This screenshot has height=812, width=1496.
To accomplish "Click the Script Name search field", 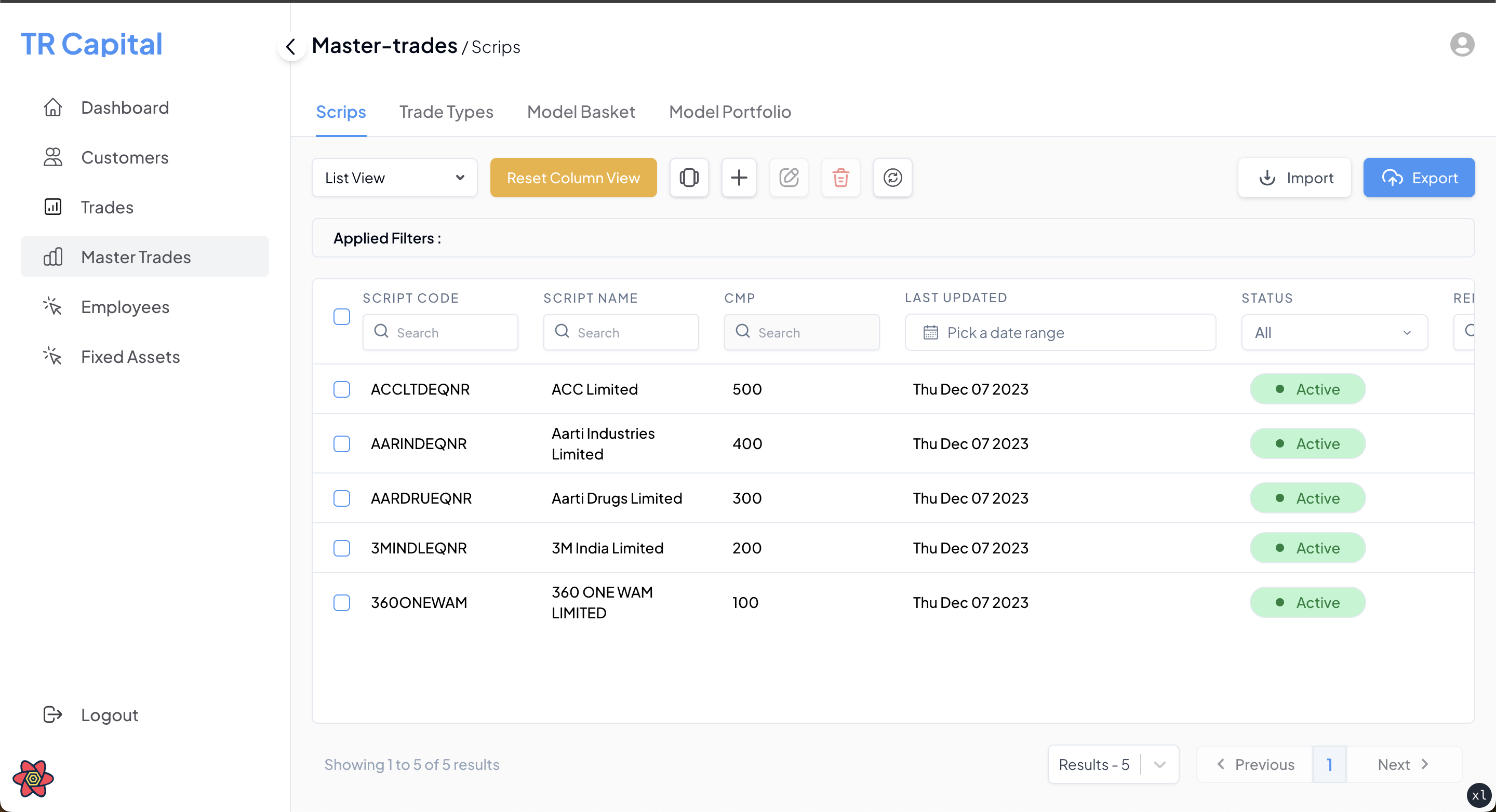I will (621, 333).
